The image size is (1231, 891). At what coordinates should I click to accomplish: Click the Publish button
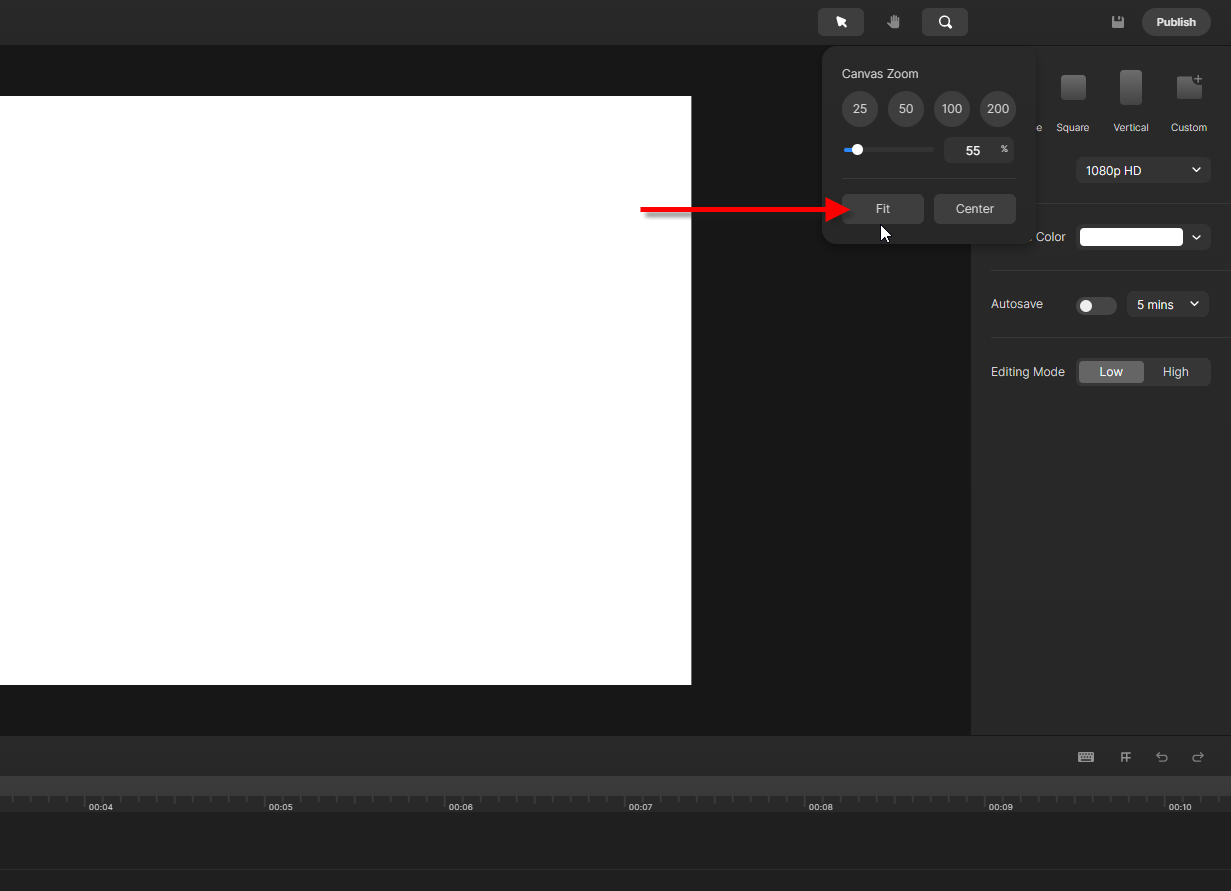[x=1176, y=22]
